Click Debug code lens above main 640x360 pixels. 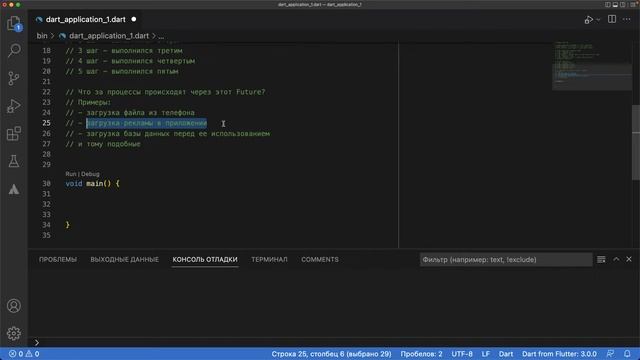(90, 174)
